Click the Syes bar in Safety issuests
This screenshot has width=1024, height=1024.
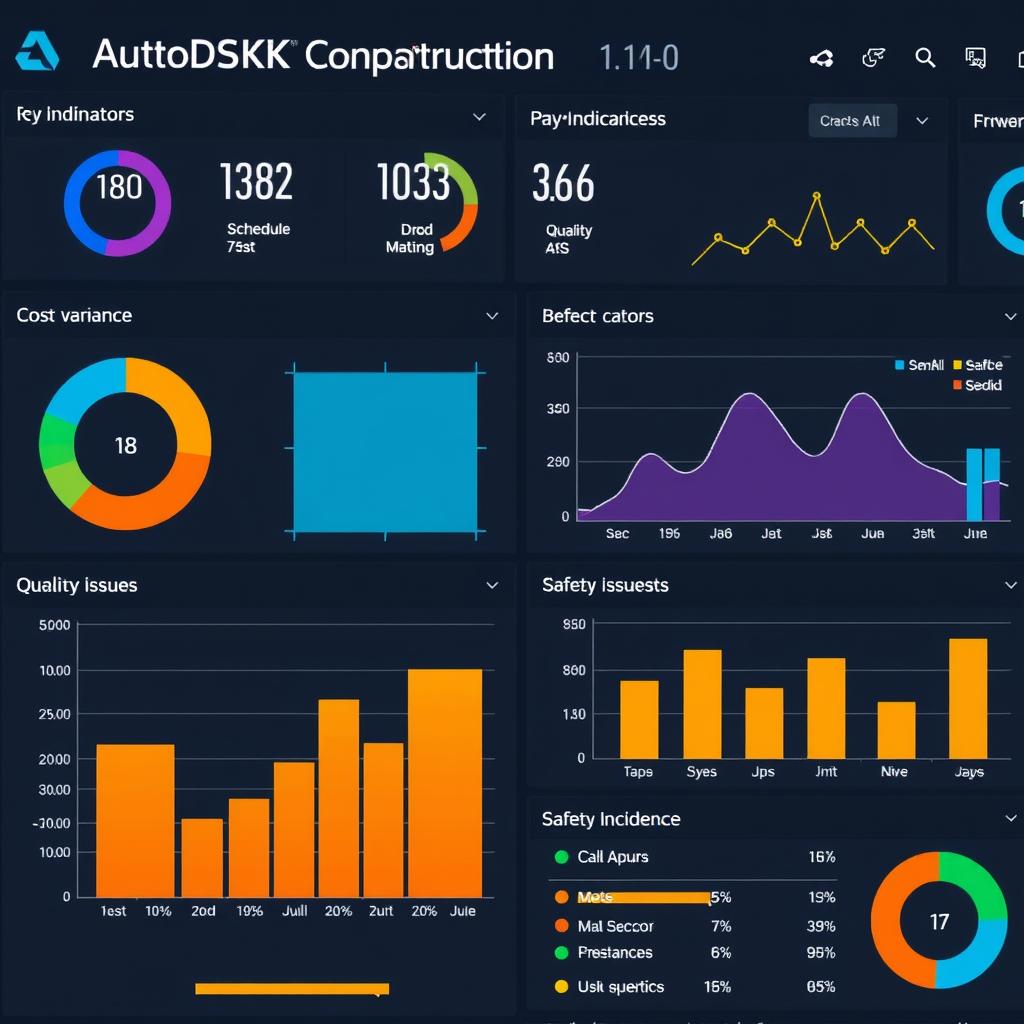(x=702, y=704)
